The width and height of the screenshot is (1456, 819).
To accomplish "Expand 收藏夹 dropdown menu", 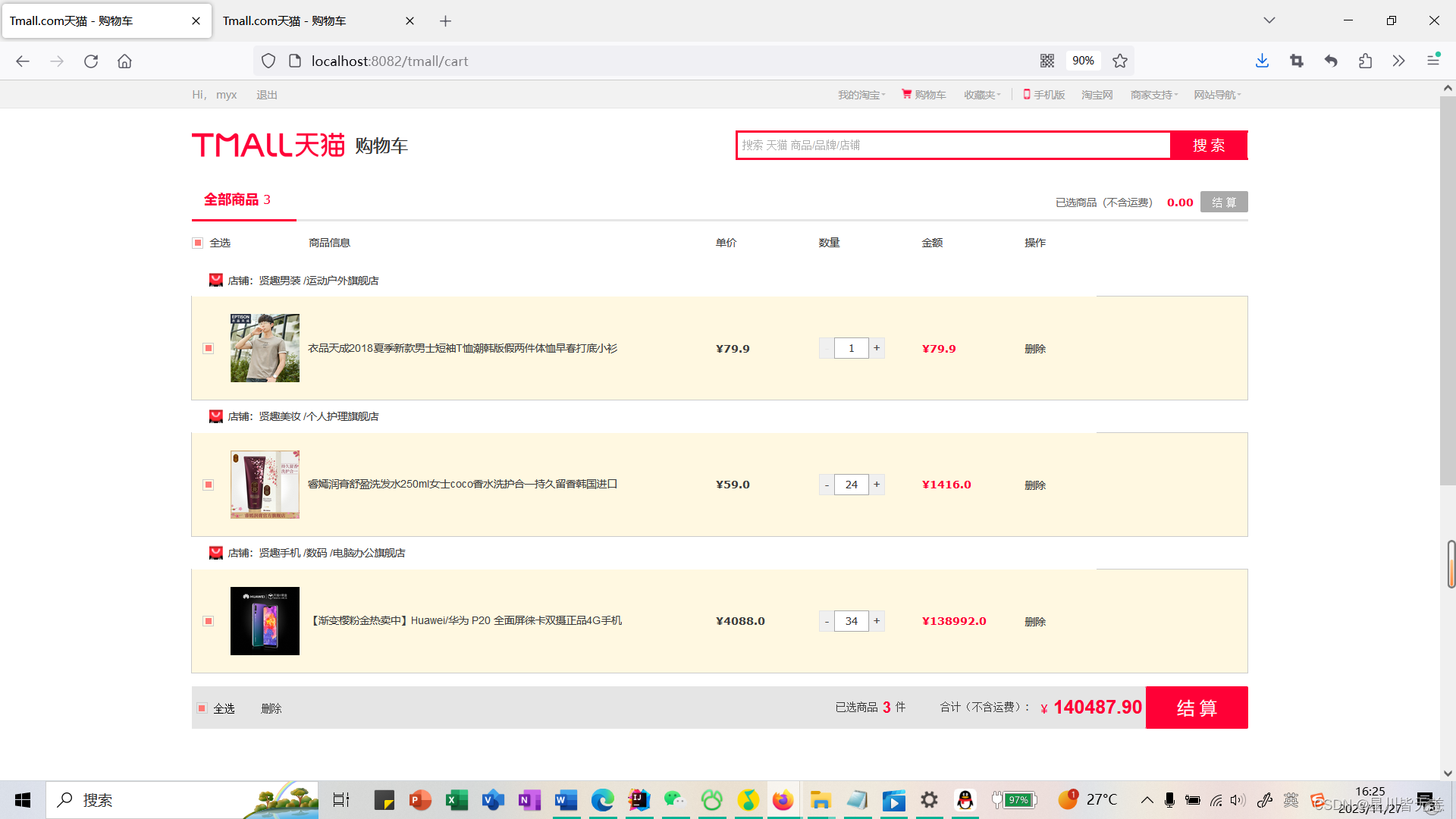I will click(982, 95).
